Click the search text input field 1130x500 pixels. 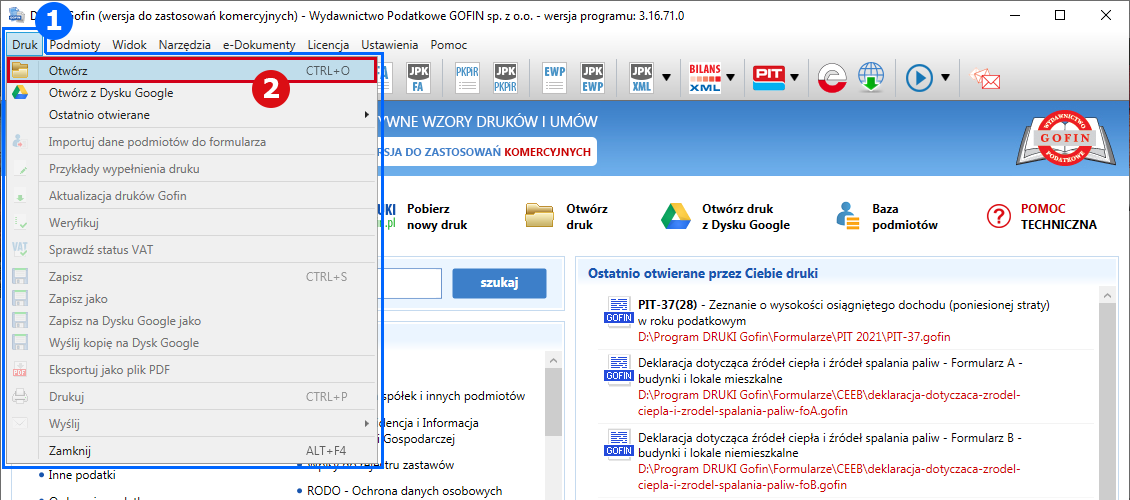pos(409,283)
